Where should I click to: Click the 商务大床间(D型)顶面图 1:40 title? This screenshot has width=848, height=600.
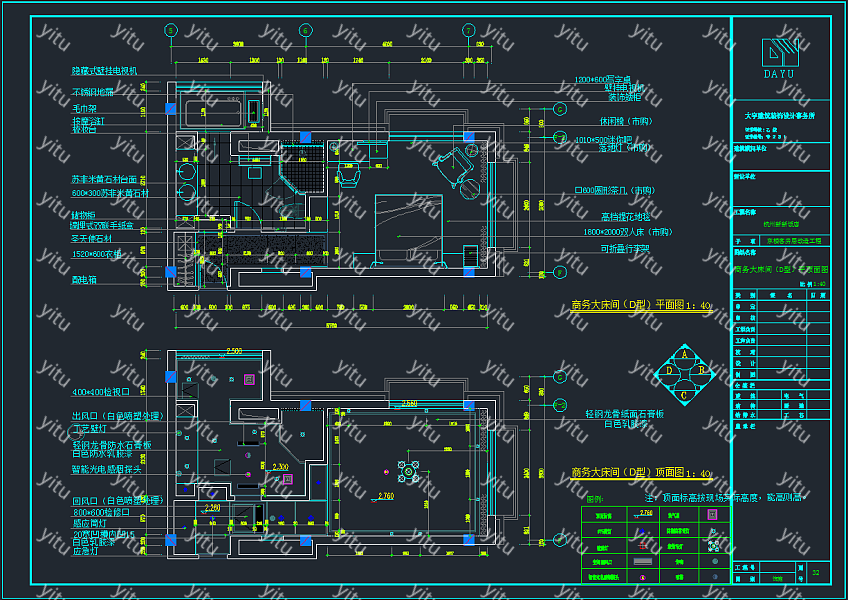coord(641,472)
